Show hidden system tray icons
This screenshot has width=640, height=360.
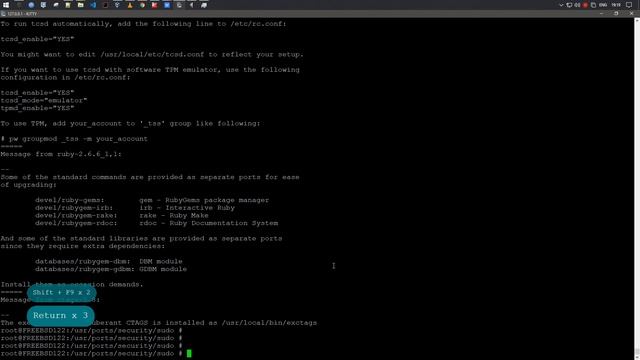coord(561,5)
